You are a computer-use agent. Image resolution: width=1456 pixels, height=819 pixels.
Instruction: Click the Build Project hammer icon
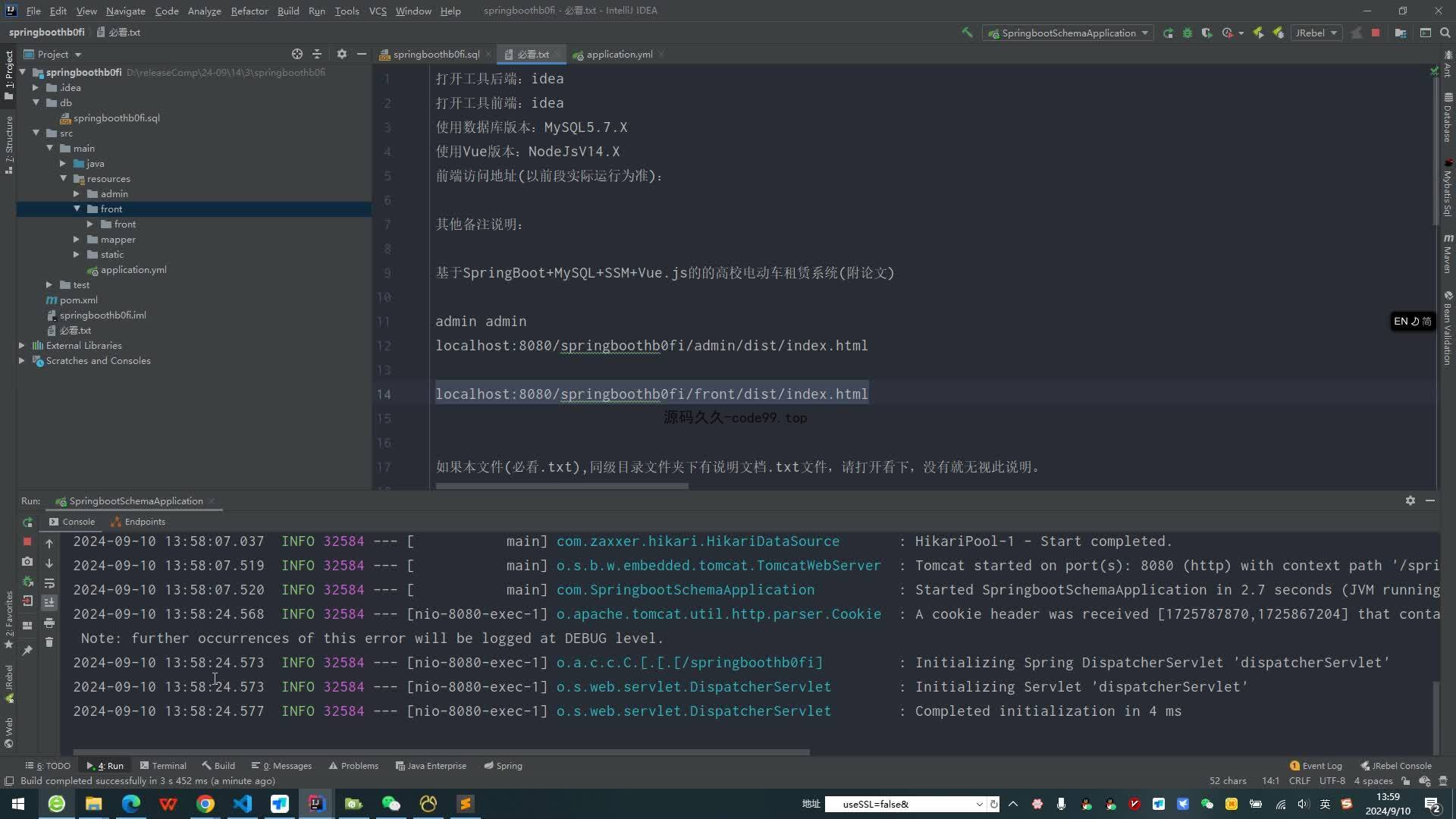point(967,33)
